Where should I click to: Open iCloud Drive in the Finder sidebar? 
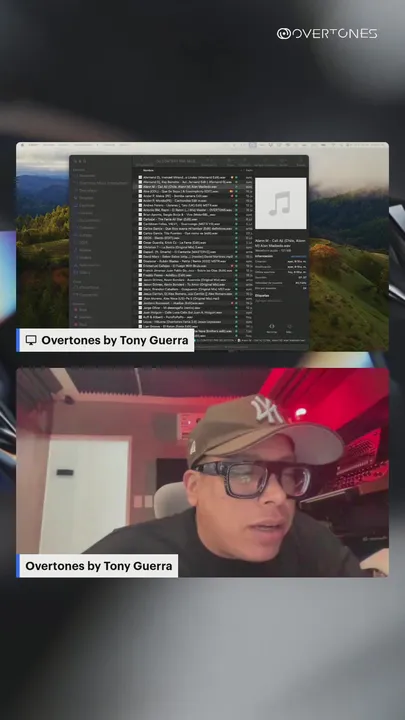(x=89, y=287)
